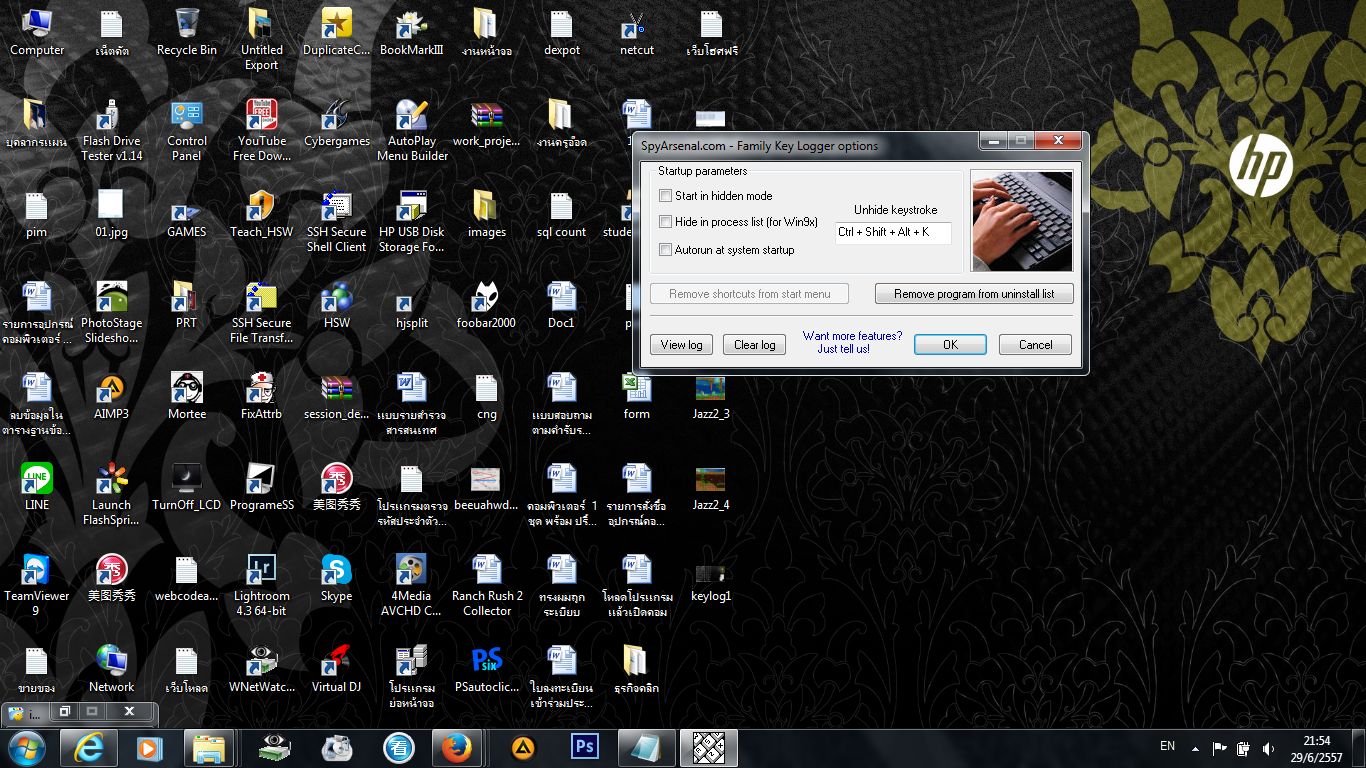Screen dimensions: 1366x768
Task: Select the Mortee desktop icon
Action: tap(187, 397)
